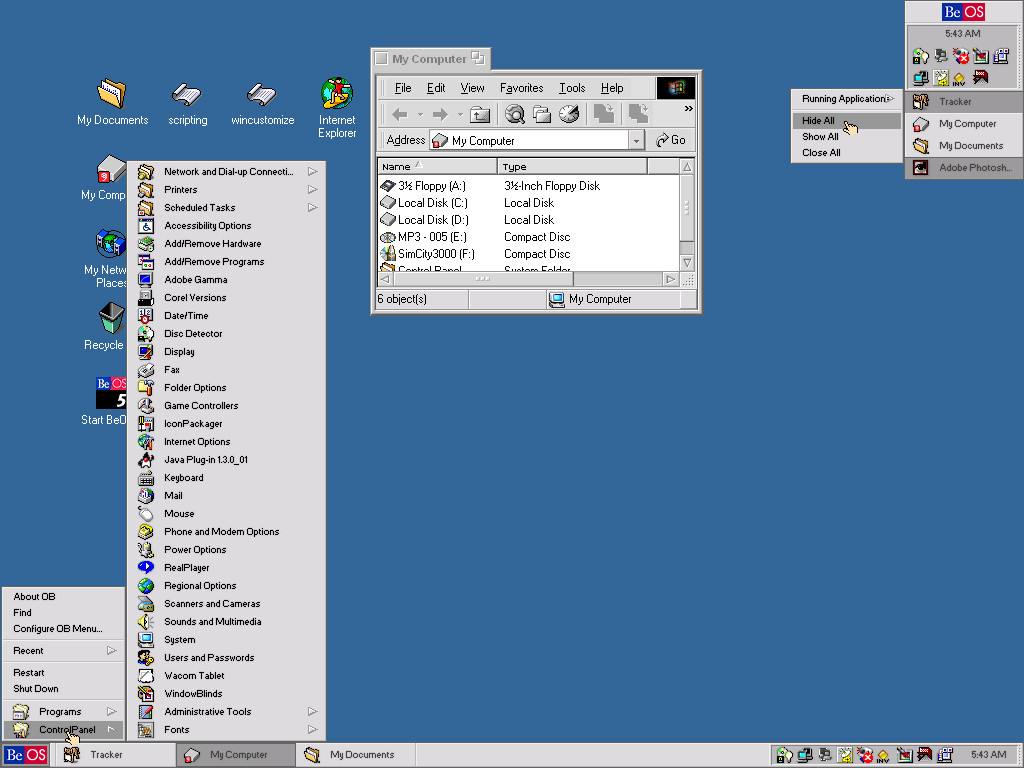Choose Show All from the Deskbar menu
1024x768 pixels.
click(x=846, y=136)
